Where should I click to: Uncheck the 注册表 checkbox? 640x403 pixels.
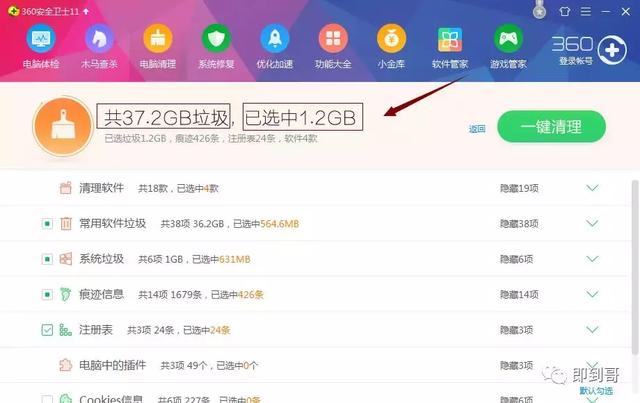click(x=47, y=330)
